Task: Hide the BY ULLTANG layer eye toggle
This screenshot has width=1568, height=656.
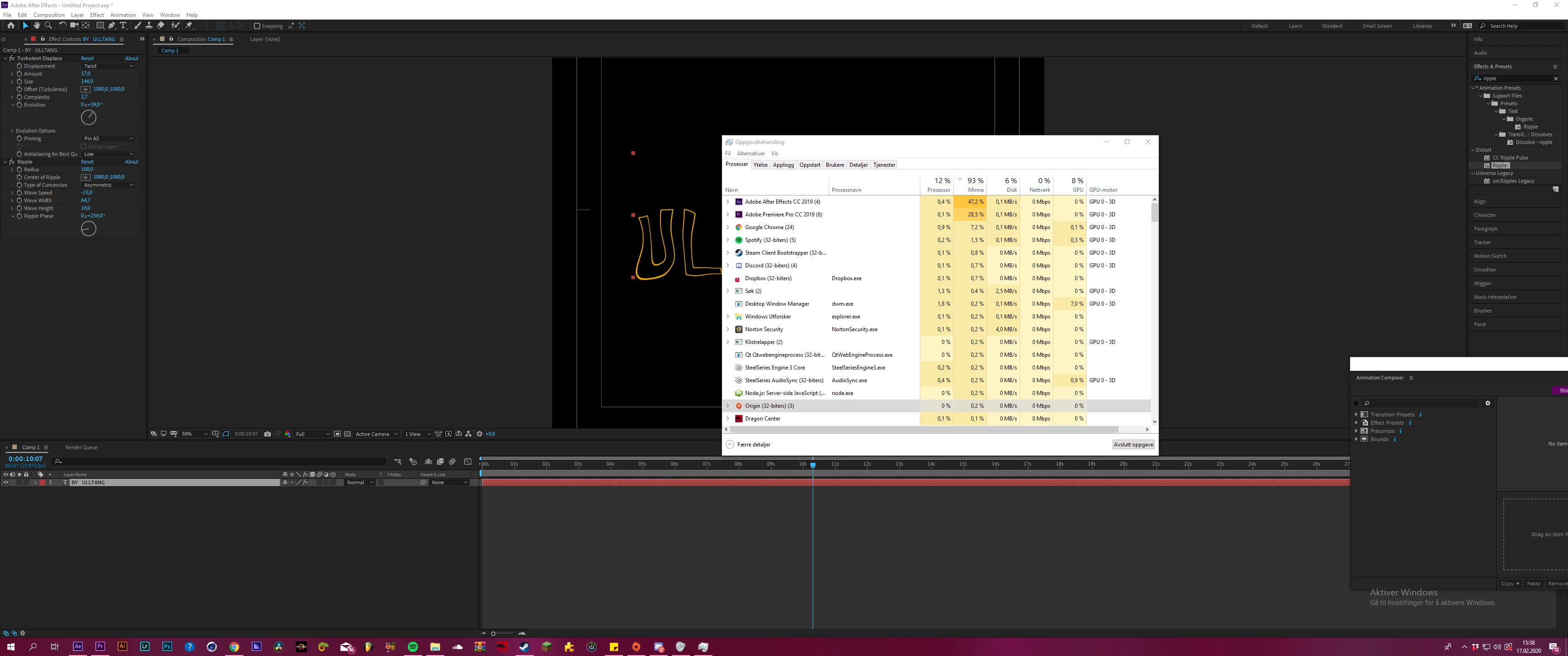Action: tap(6, 482)
